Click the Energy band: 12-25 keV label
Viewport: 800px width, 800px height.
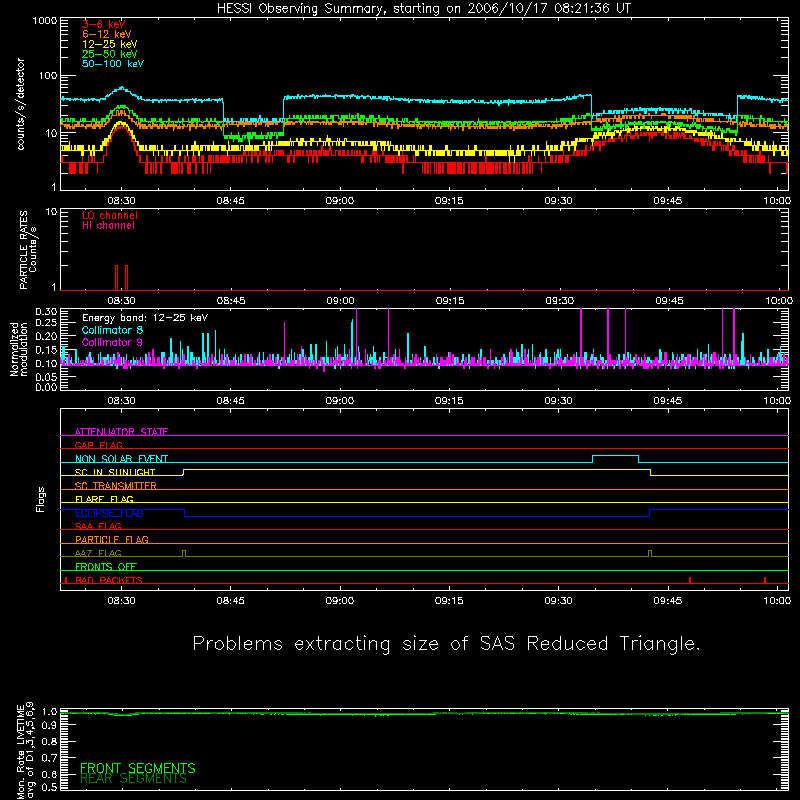coord(145,318)
